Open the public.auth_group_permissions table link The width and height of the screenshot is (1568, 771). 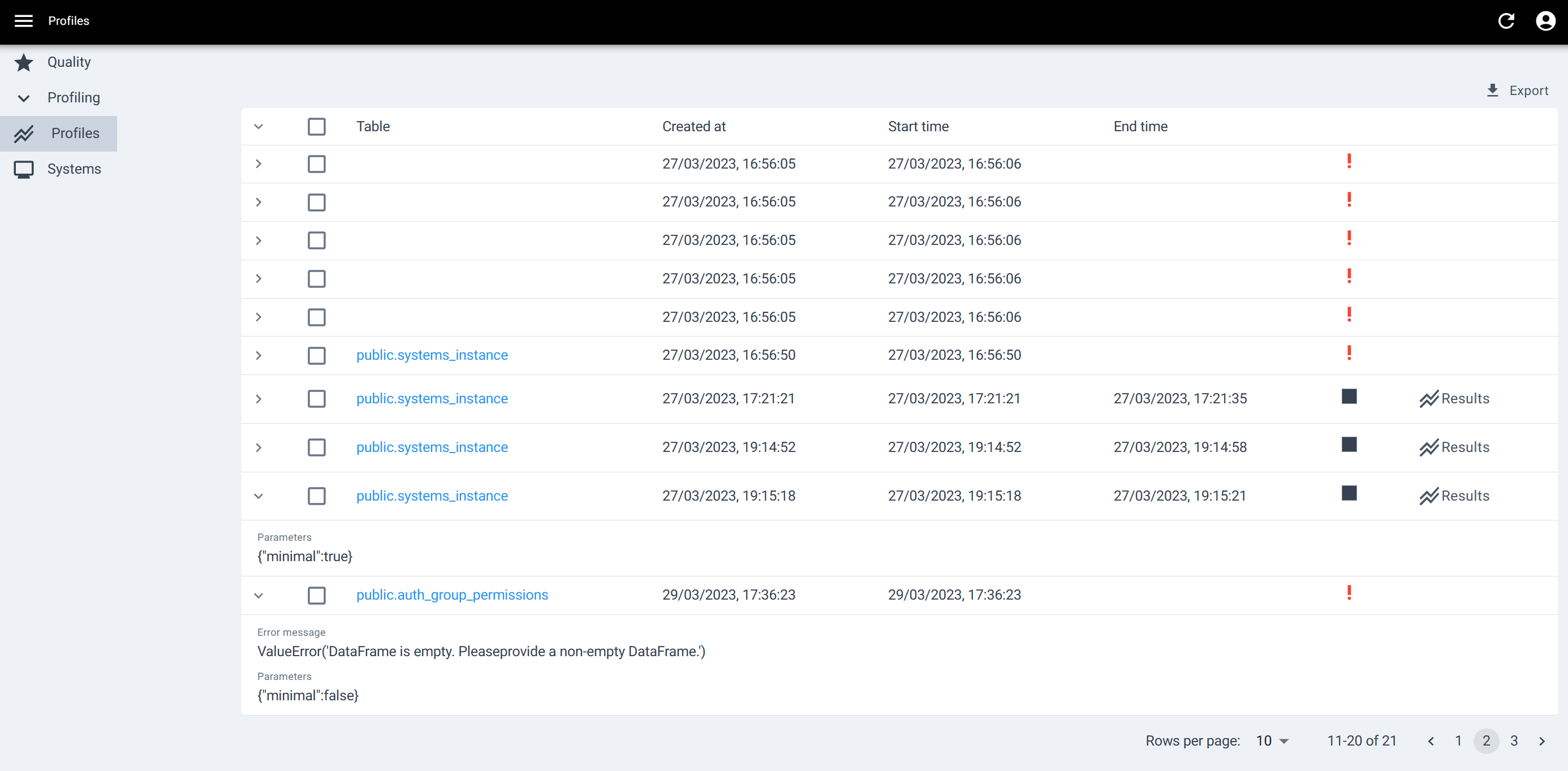tap(453, 595)
